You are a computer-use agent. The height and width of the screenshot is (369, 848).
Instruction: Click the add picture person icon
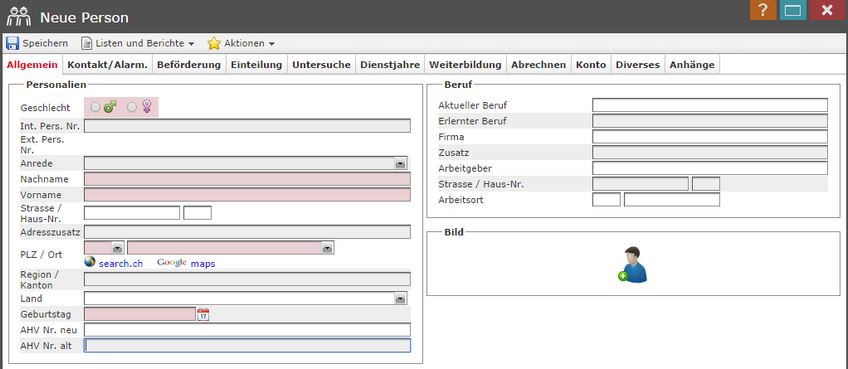633,264
